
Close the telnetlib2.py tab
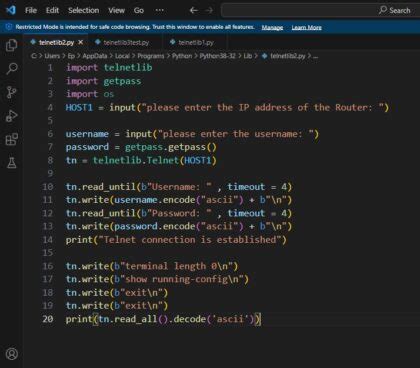coord(81,42)
